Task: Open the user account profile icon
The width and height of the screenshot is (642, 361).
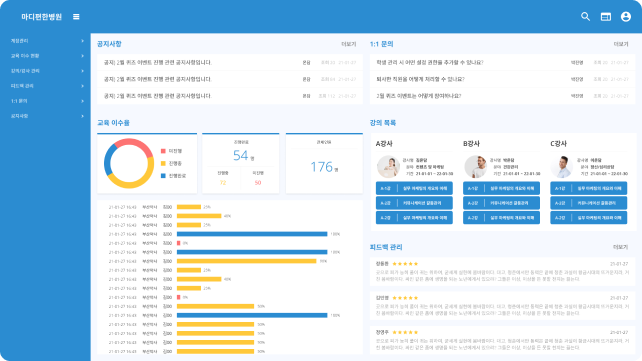Action: (x=626, y=16)
